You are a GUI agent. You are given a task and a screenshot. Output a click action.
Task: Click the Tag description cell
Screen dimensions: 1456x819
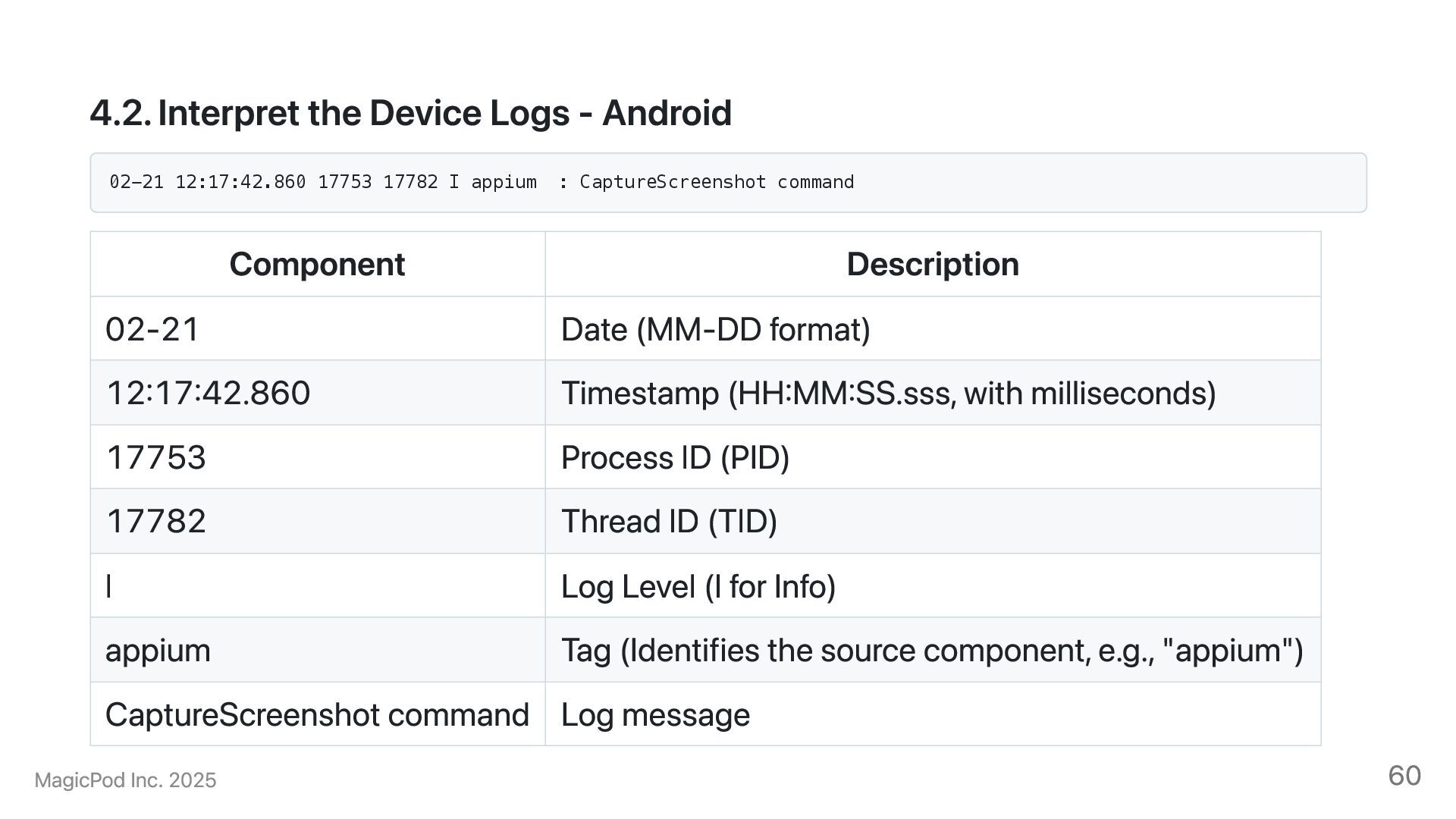point(931,651)
